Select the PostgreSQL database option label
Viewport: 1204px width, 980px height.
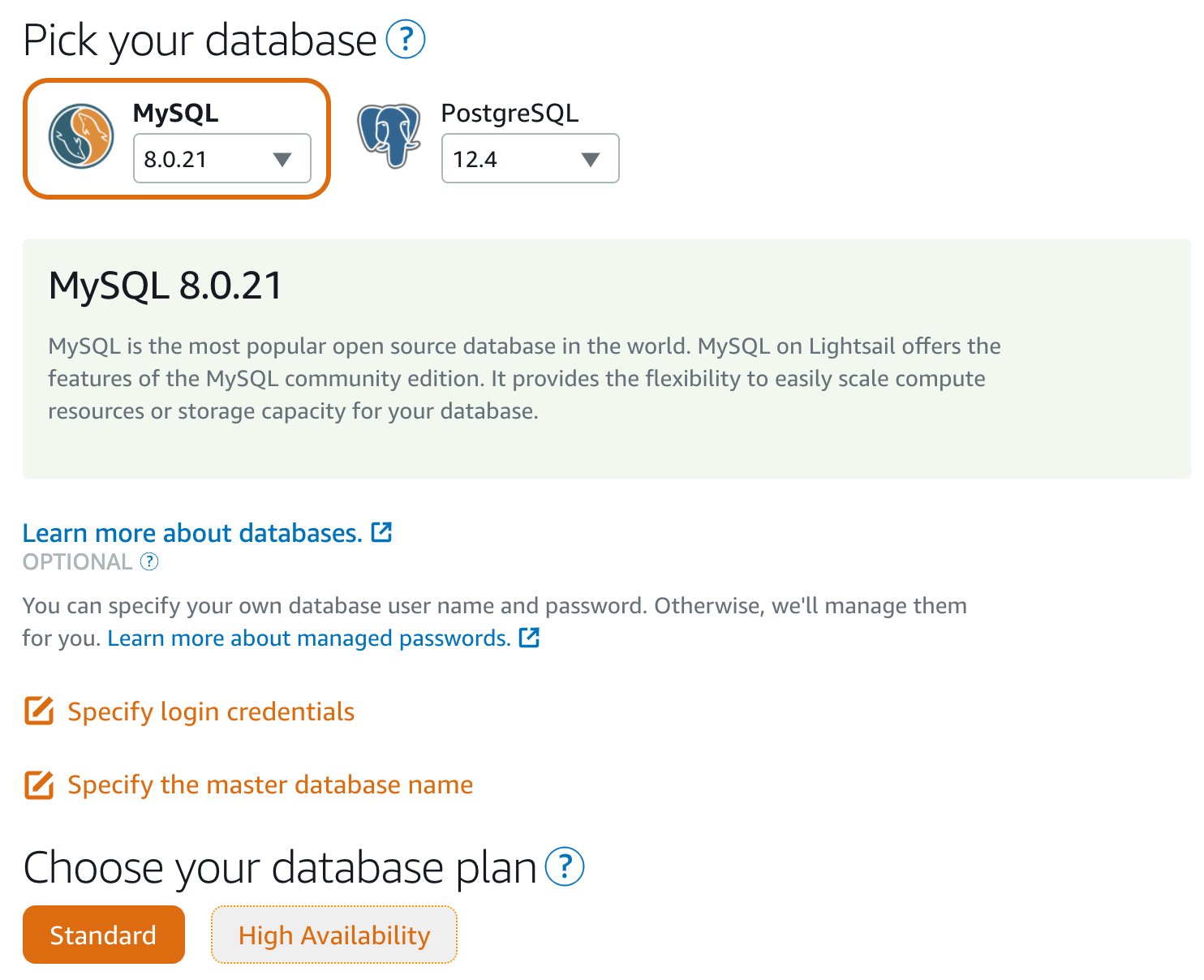click(510, 113)
